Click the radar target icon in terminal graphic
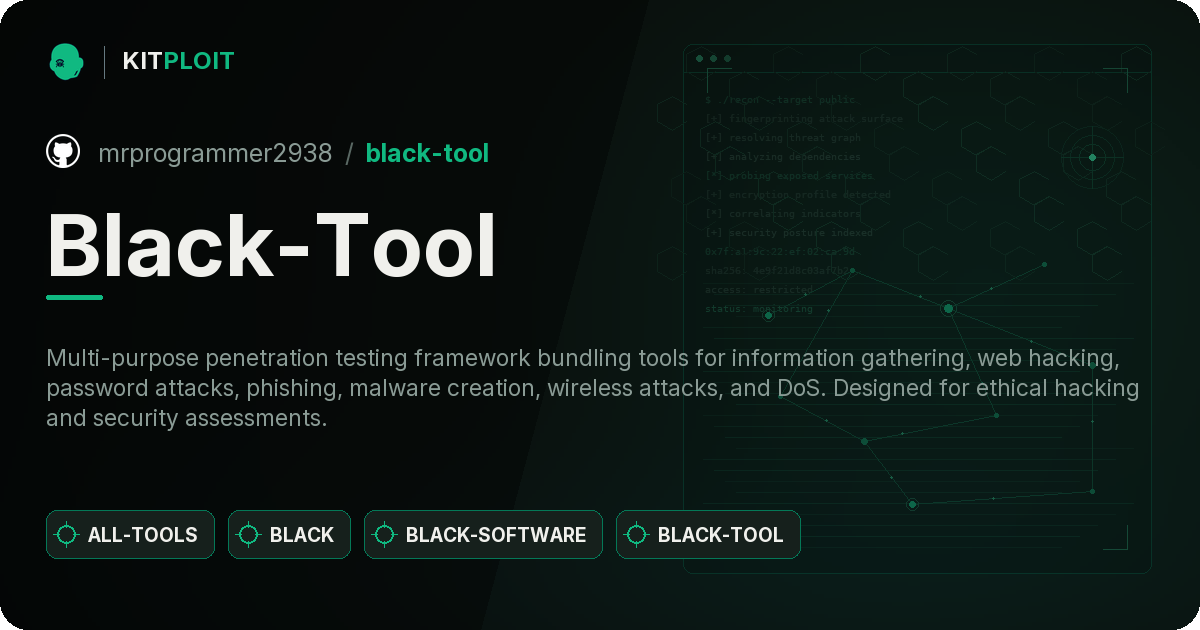The height and width of the screenshot is (630, 1200). (x=1092, y=157)
